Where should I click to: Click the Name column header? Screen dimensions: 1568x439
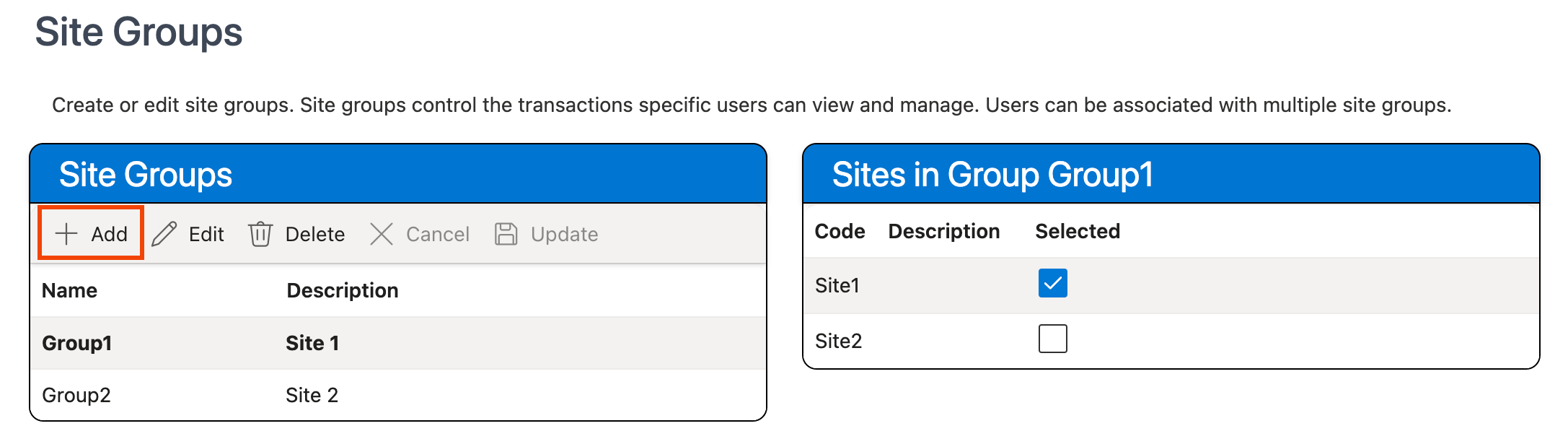(69, 290)
